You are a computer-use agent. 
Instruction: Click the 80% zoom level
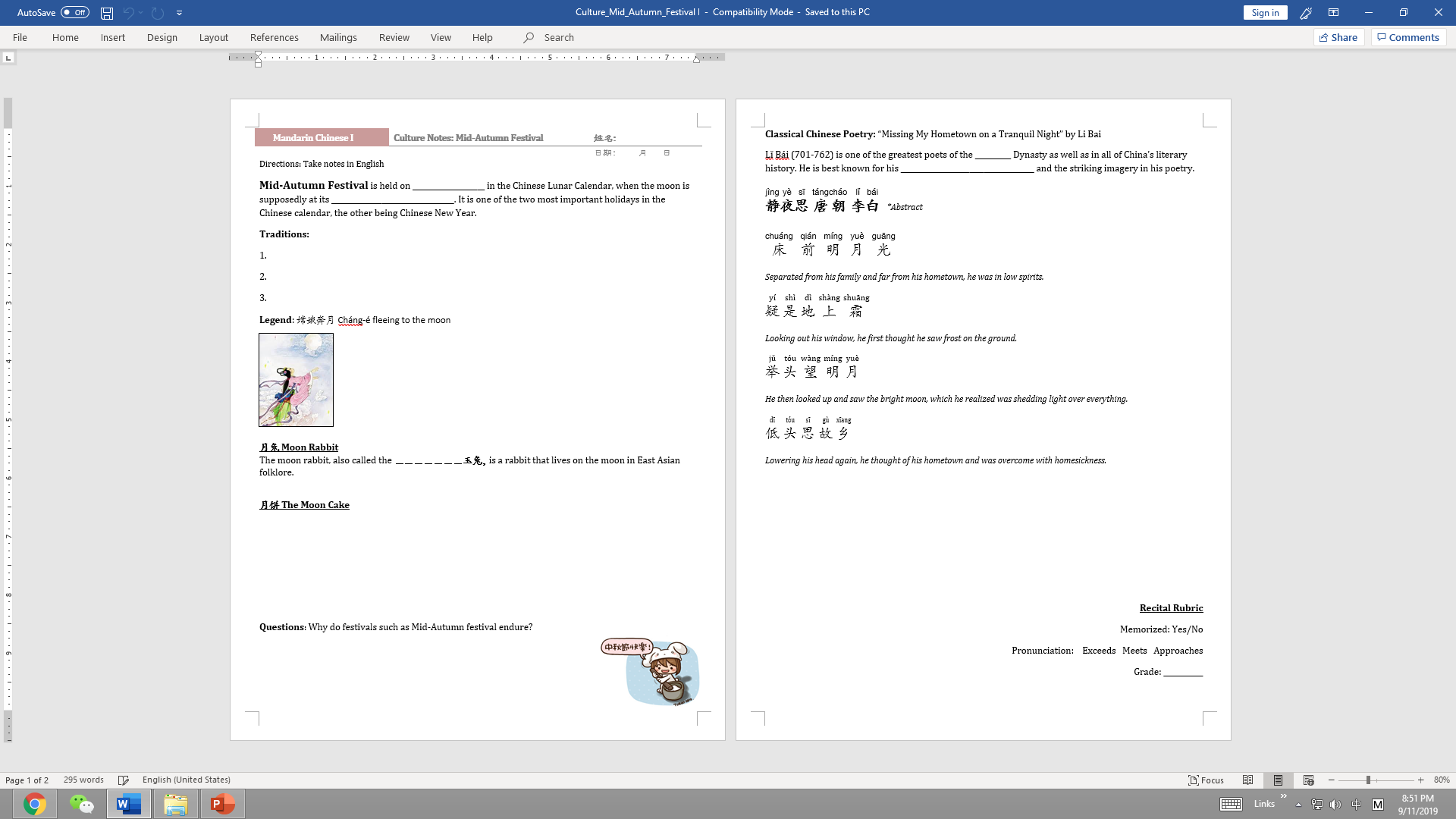[x=1442, y=780]
